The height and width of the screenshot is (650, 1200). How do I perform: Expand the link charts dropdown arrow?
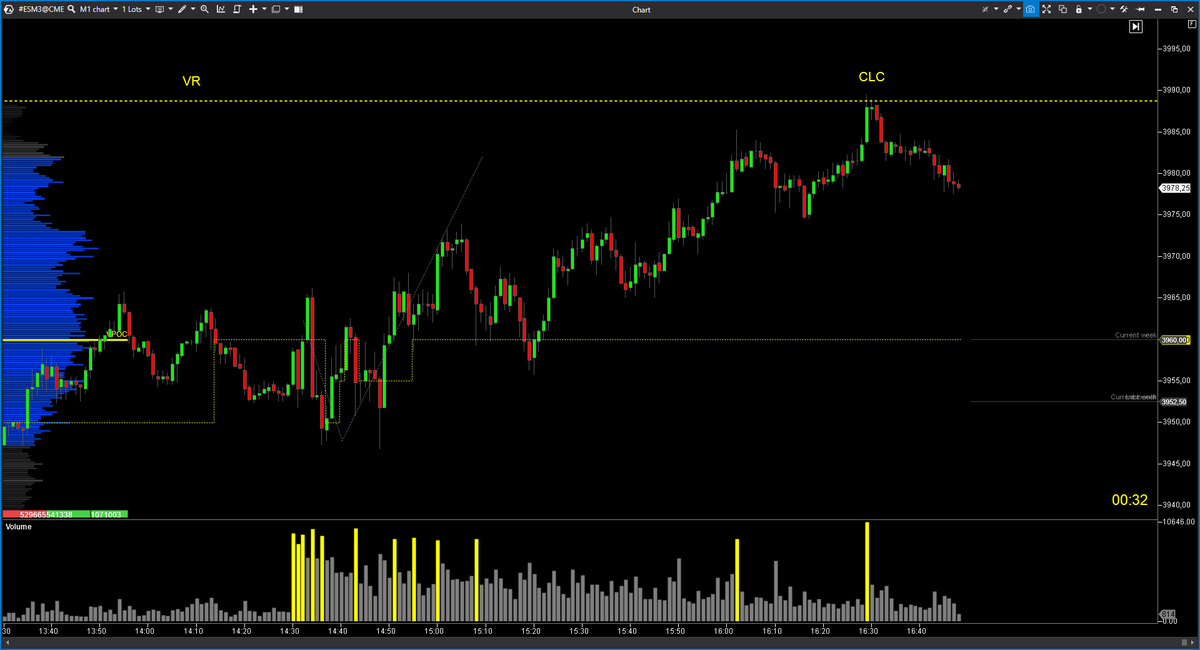[x=1019, y=9]
